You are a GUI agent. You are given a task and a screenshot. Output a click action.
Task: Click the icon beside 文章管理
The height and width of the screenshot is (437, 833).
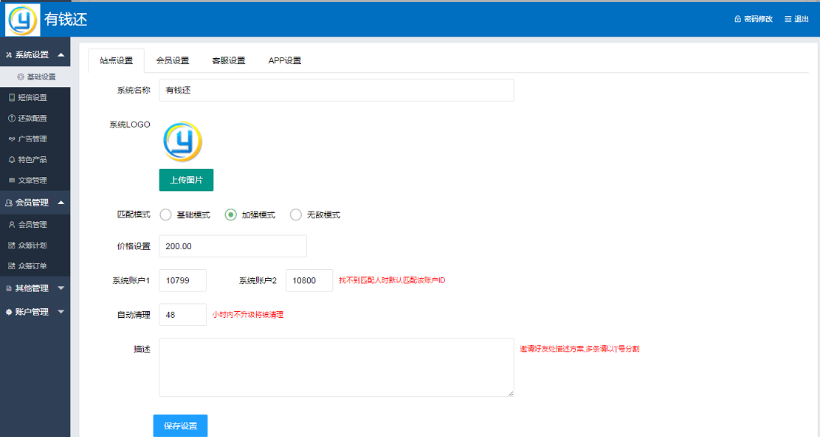[x=12, y=181]
